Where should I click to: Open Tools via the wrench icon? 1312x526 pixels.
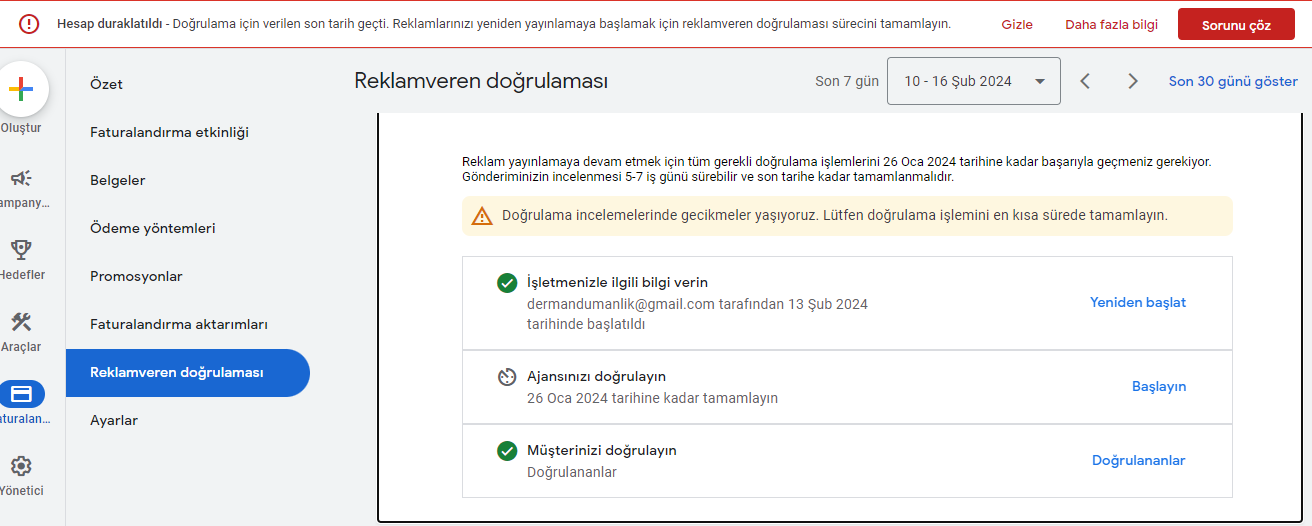click(21, 322)
